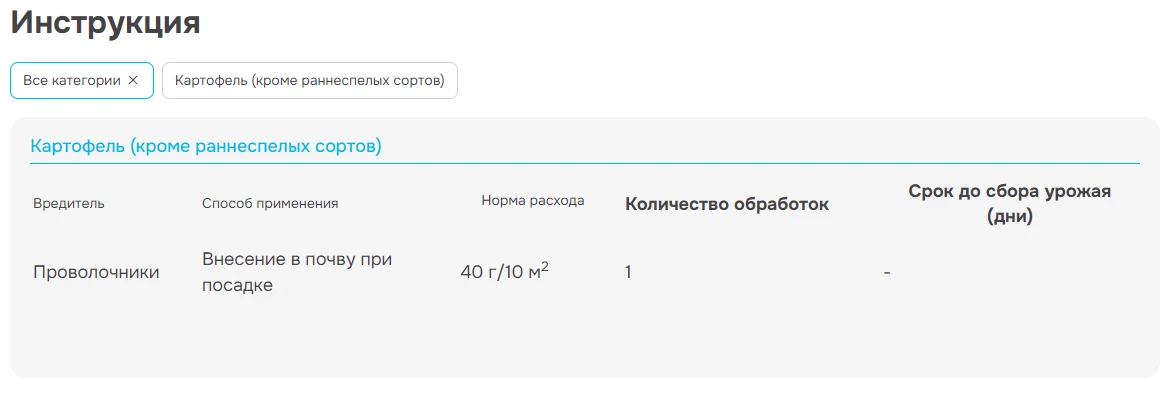The width and height of the screenshot is (1172, 401).
Task: Click the 'Вредитель' column header
Action: click(69, 204)
